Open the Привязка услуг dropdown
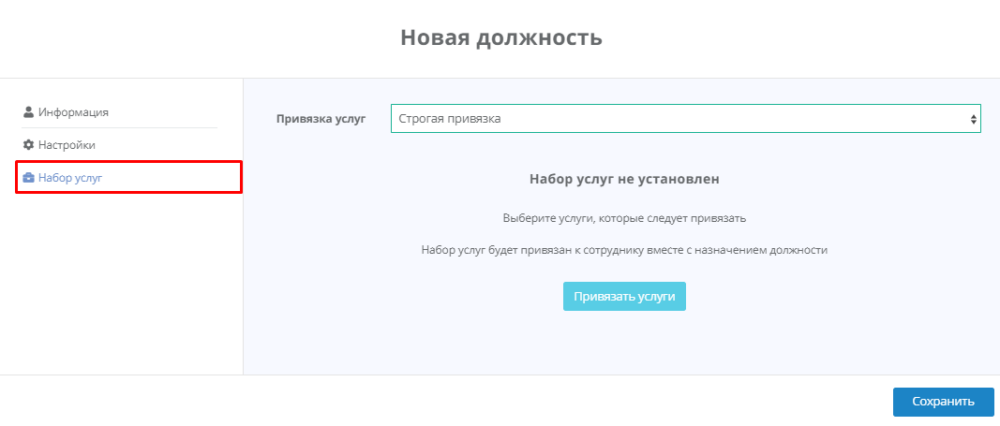Image resolution: width=1000 pixels, height=426 pixels. pyautogui.click(x=686, y=119)
